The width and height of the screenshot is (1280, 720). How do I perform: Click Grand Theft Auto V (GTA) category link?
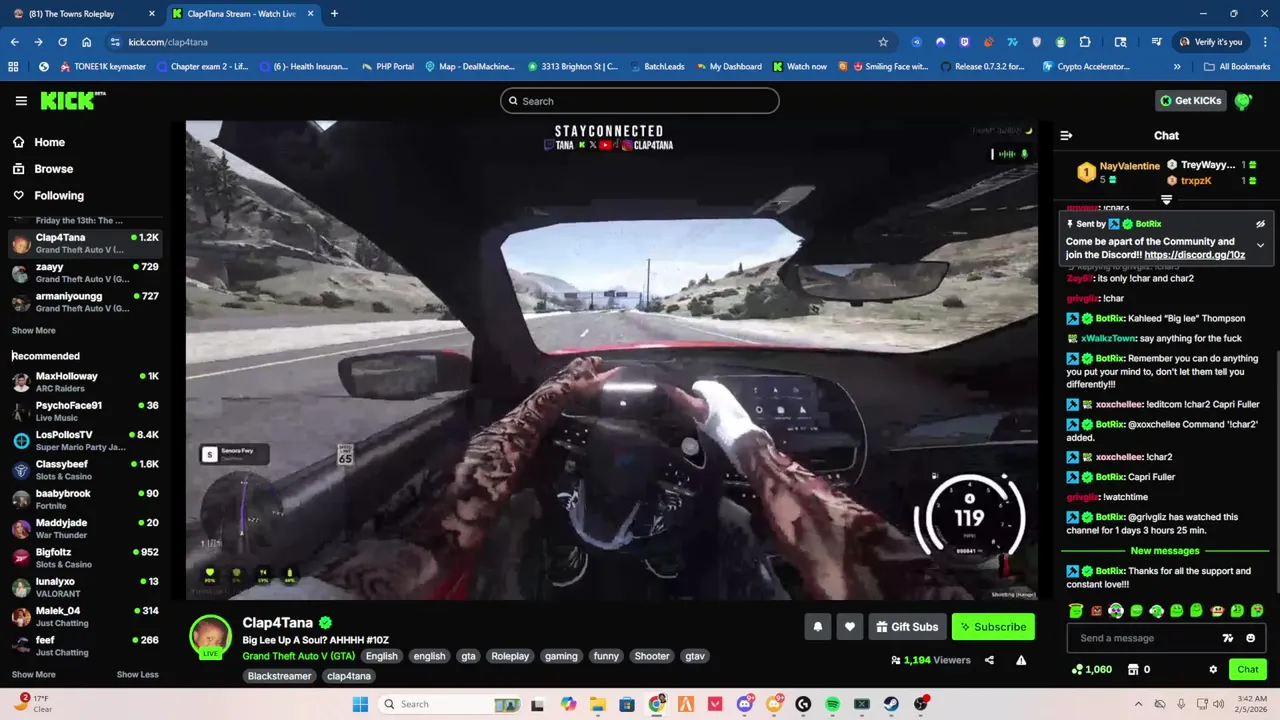[298, 656]
